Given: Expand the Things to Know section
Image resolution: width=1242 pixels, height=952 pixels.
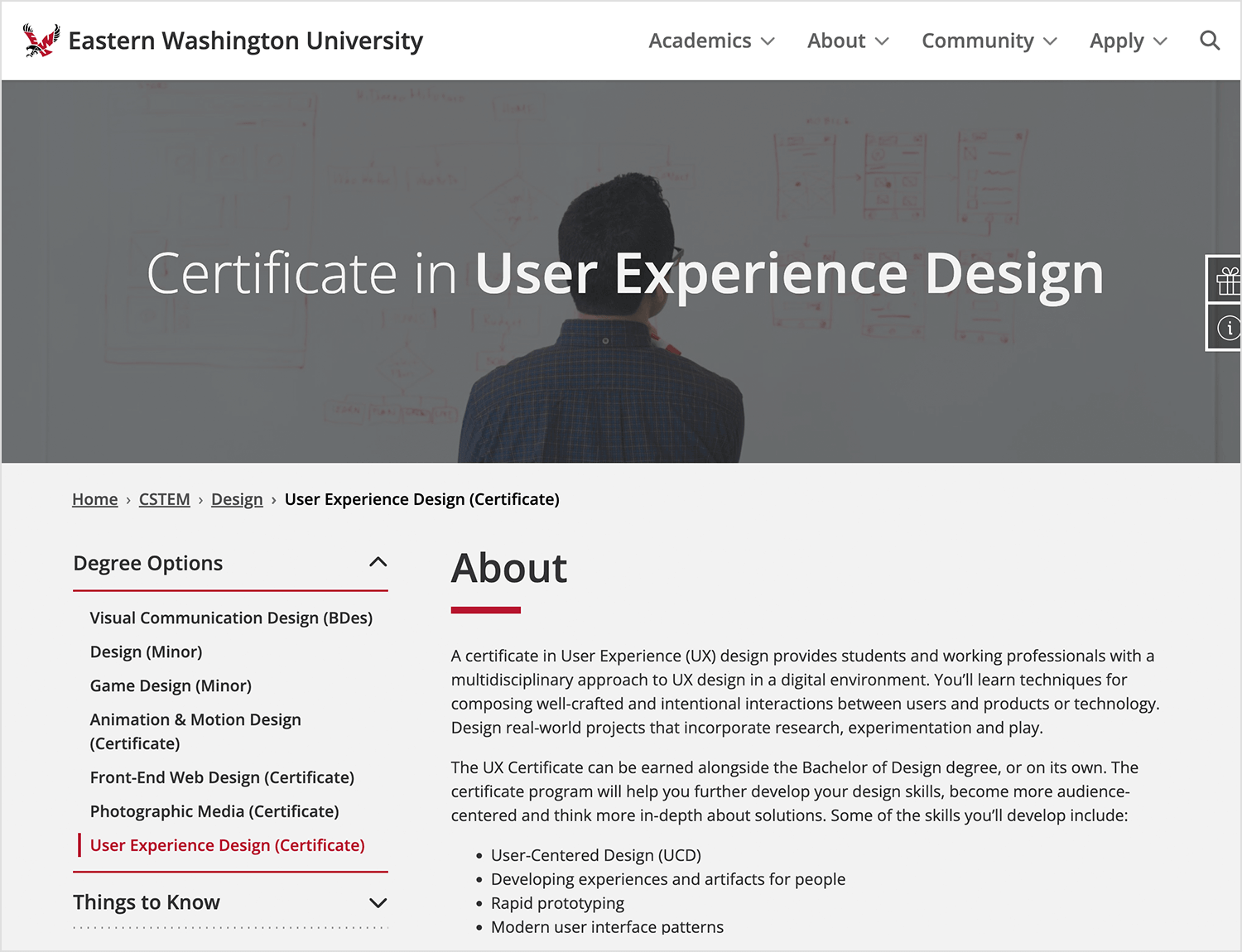Looking at the screenshot, I should [x=230, y=902].
